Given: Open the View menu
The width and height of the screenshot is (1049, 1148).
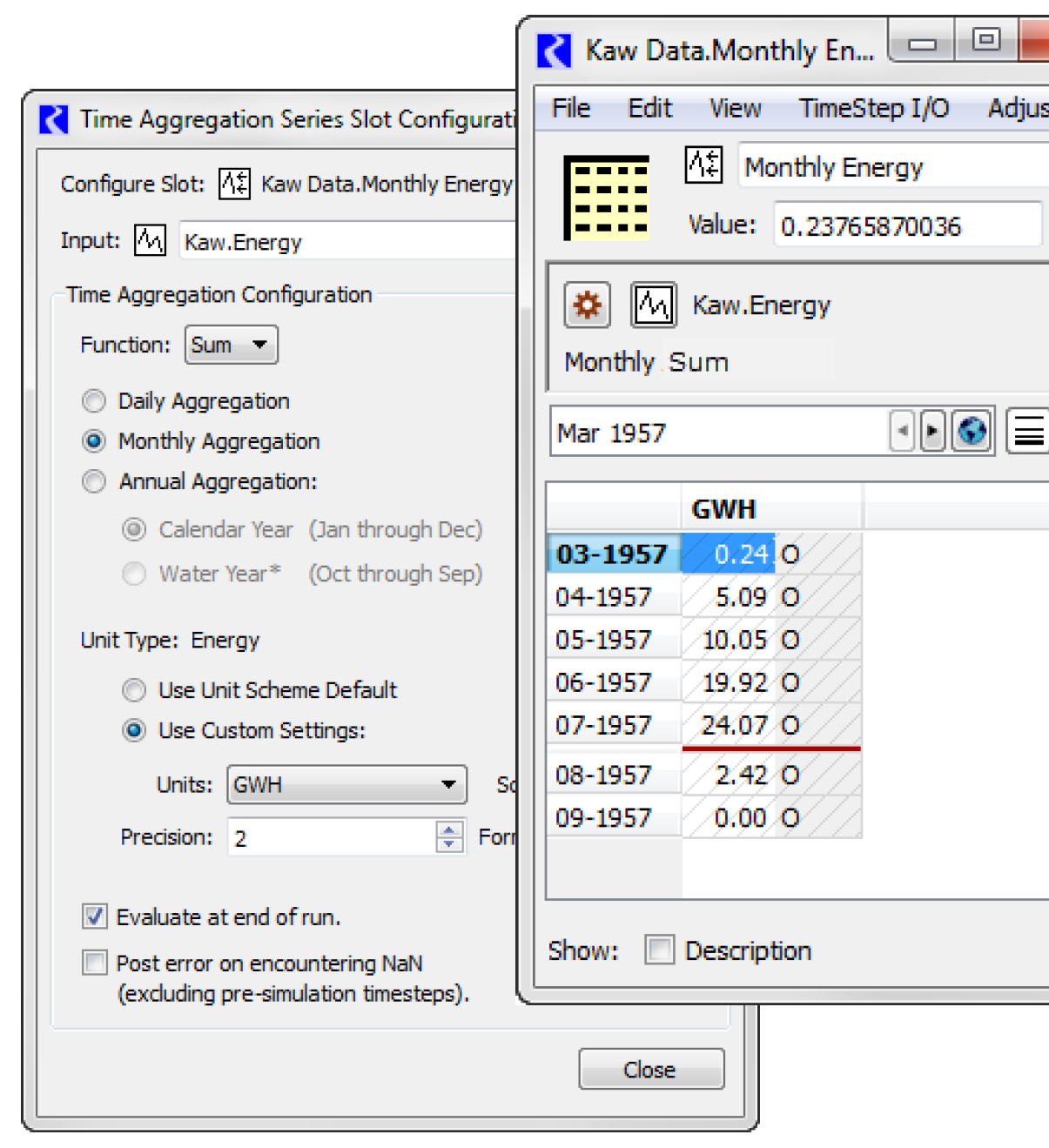Looking at the screenshot, I should (735, 108).
